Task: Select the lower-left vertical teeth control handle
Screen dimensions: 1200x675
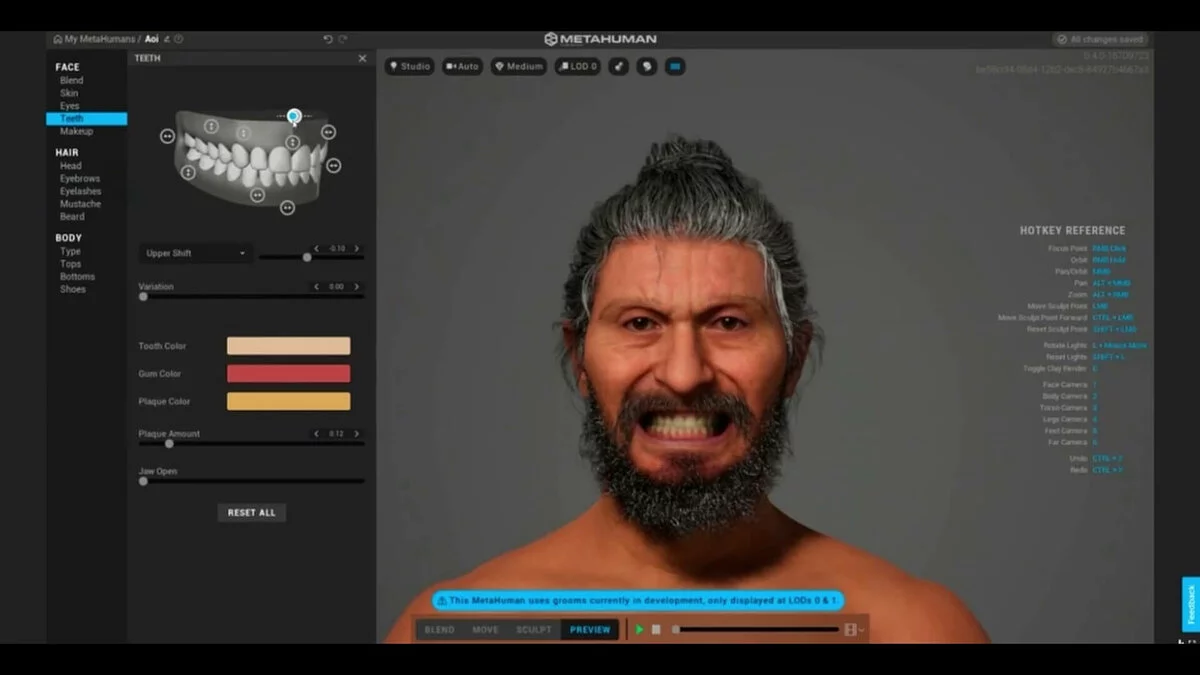Action: 188,172
